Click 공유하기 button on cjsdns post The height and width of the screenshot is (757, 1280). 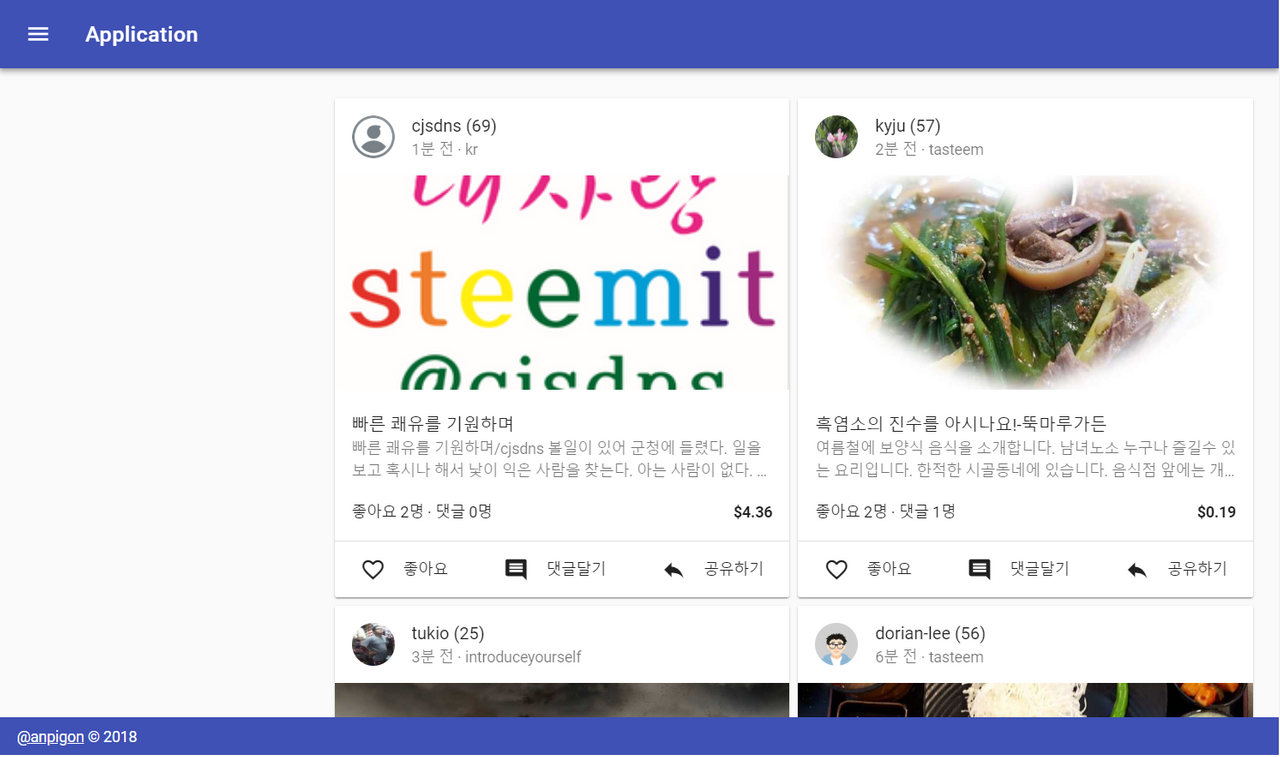713,569
